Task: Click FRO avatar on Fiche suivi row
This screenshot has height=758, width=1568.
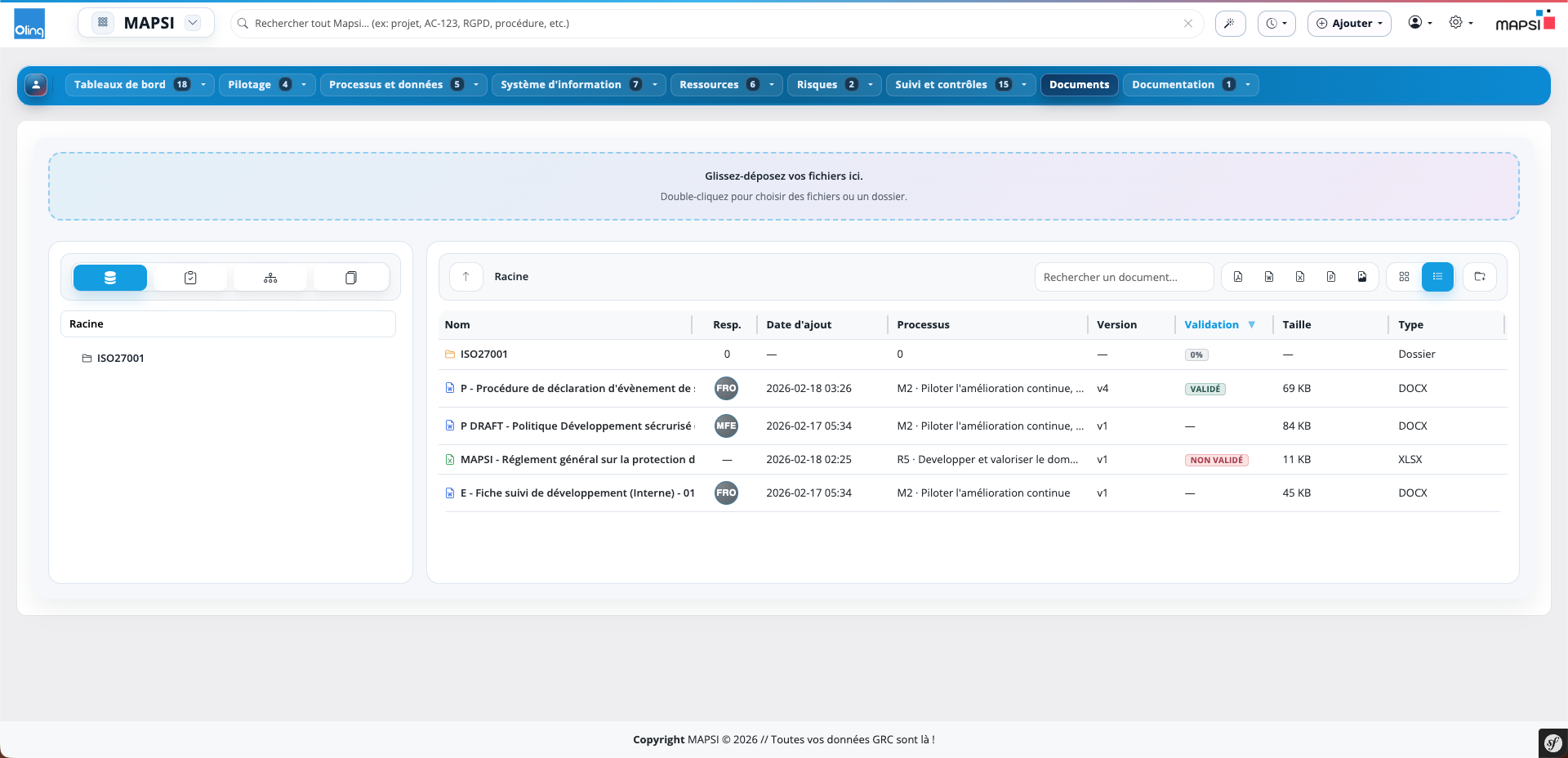Action: 726,493
